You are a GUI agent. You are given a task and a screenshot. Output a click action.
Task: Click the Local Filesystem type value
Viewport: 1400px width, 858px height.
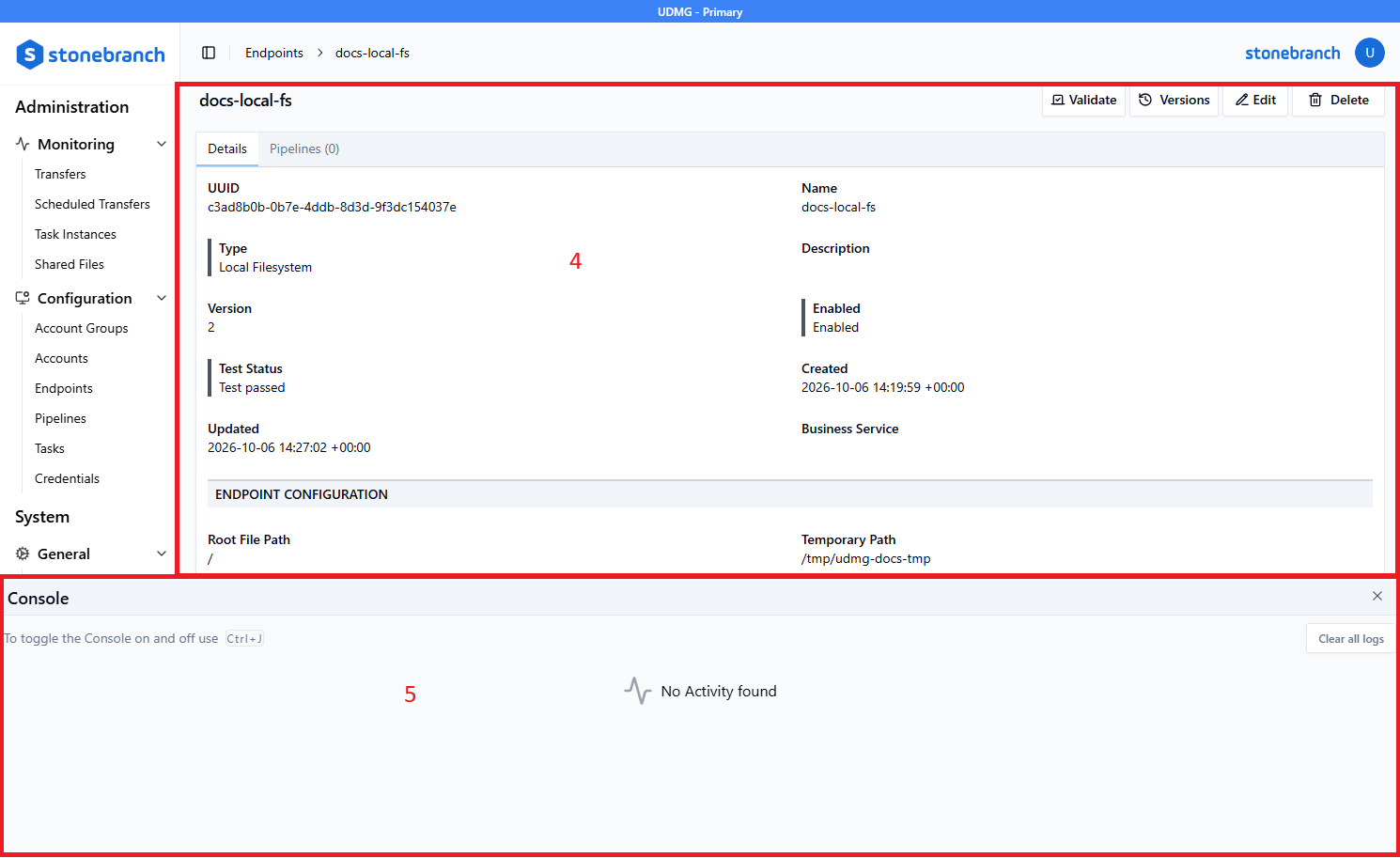click(265, 267)
